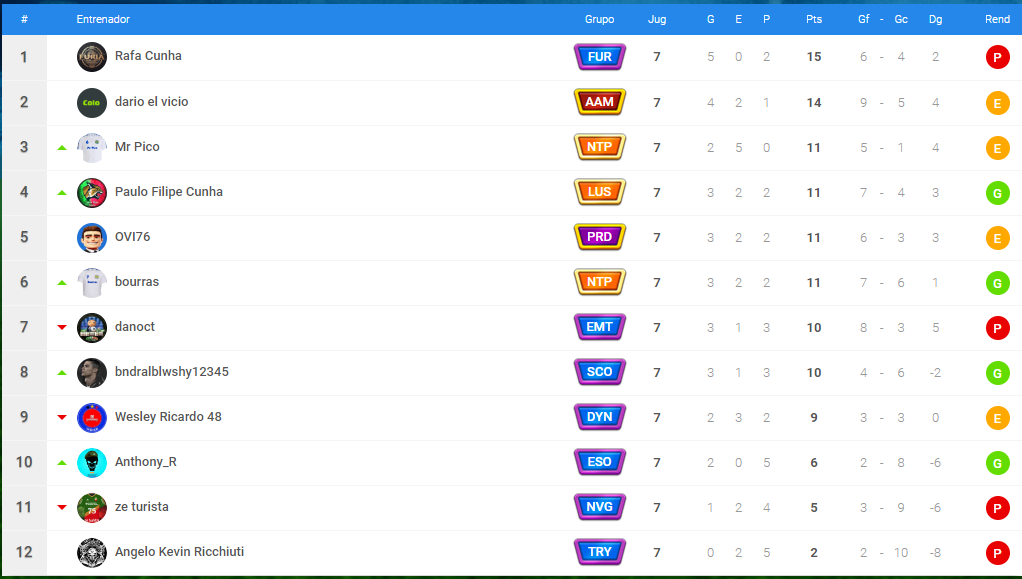
Task: Click the PRD group badge
Action: (x=600, y=237)
